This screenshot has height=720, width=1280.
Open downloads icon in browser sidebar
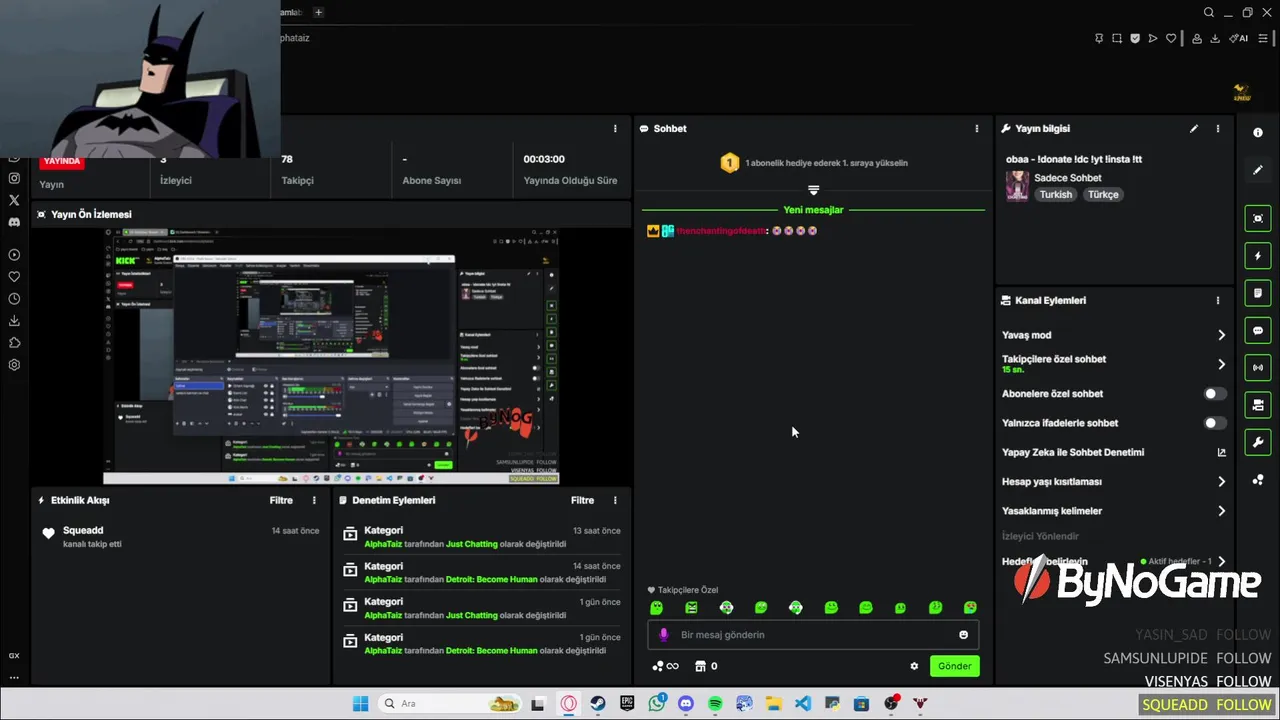point(14,321)
